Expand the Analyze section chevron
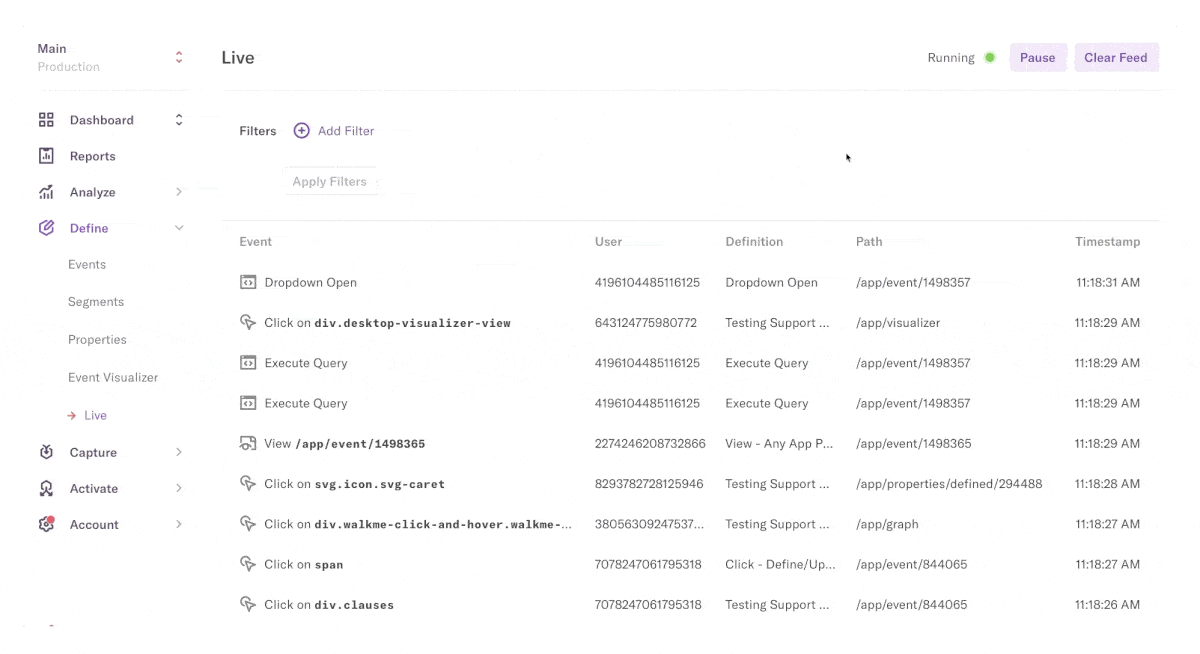Viewport: 1200px width, 654px height. pos(179,191)
